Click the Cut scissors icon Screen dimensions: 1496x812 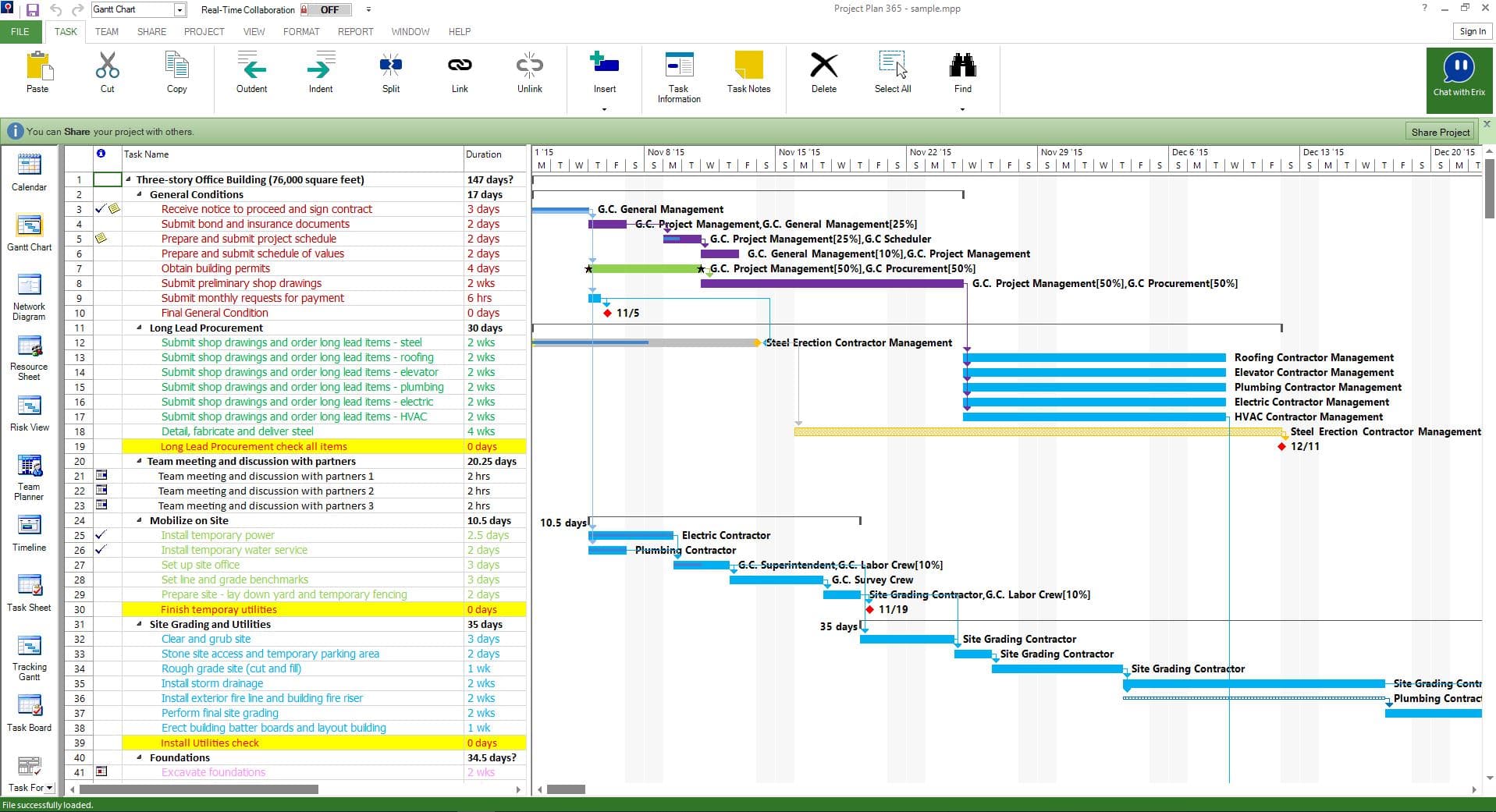[108, 66]
